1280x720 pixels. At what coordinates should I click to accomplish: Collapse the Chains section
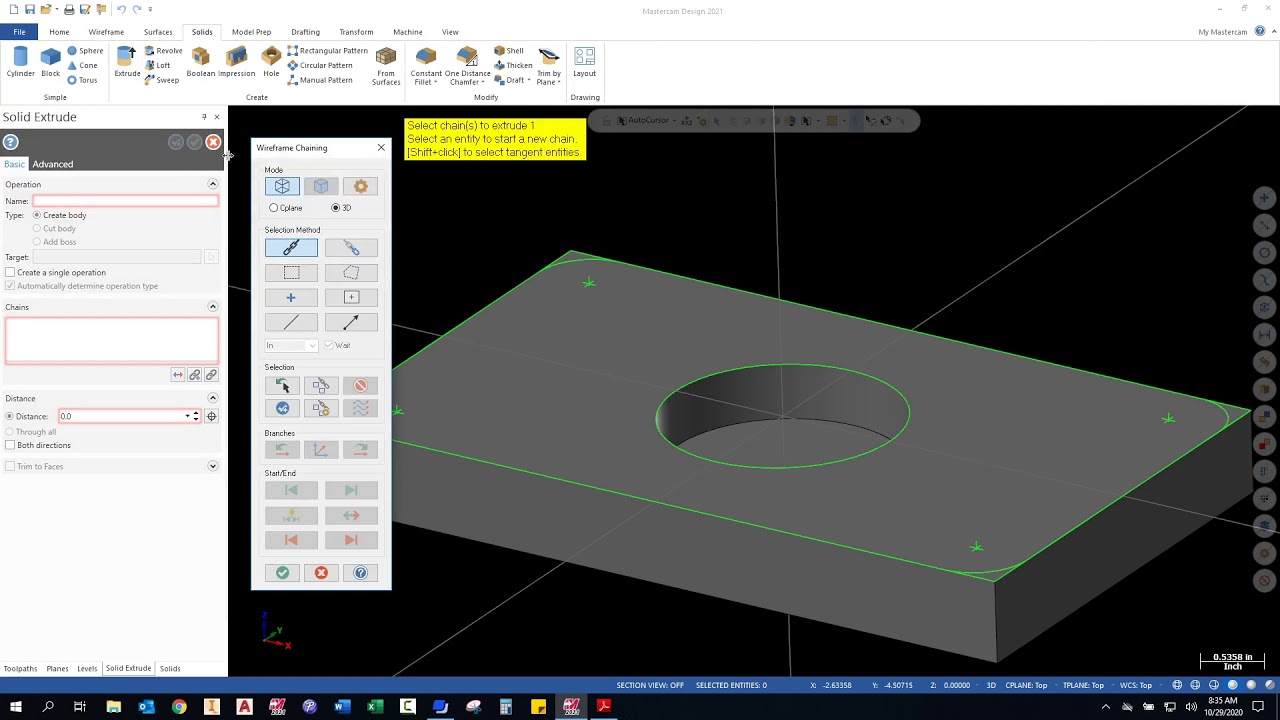click(x=212, y=307)
